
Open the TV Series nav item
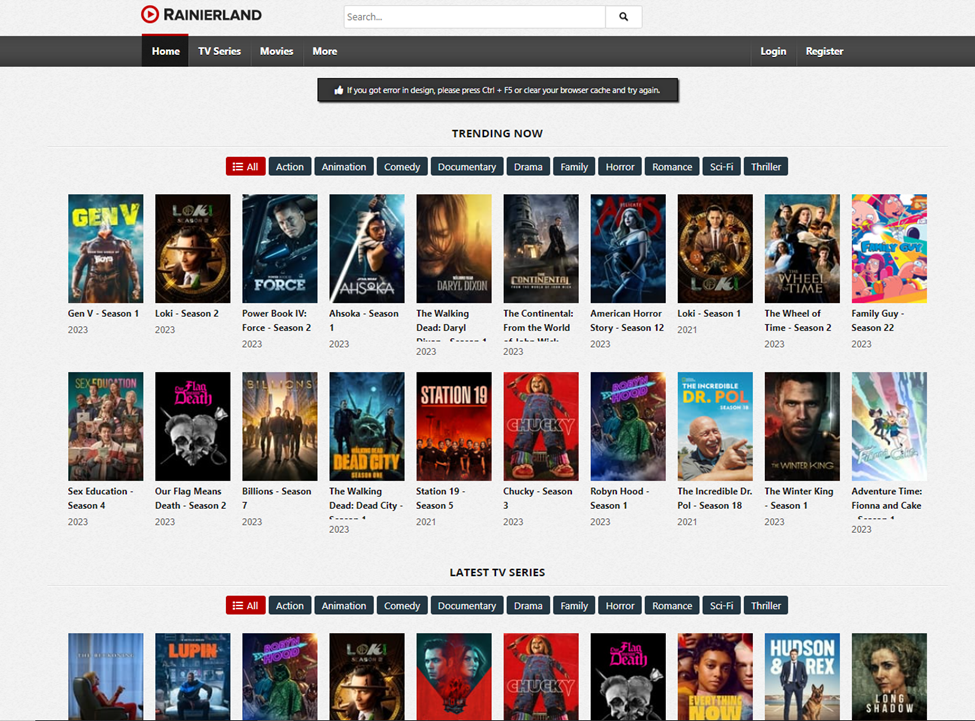[x=219, y=51]
